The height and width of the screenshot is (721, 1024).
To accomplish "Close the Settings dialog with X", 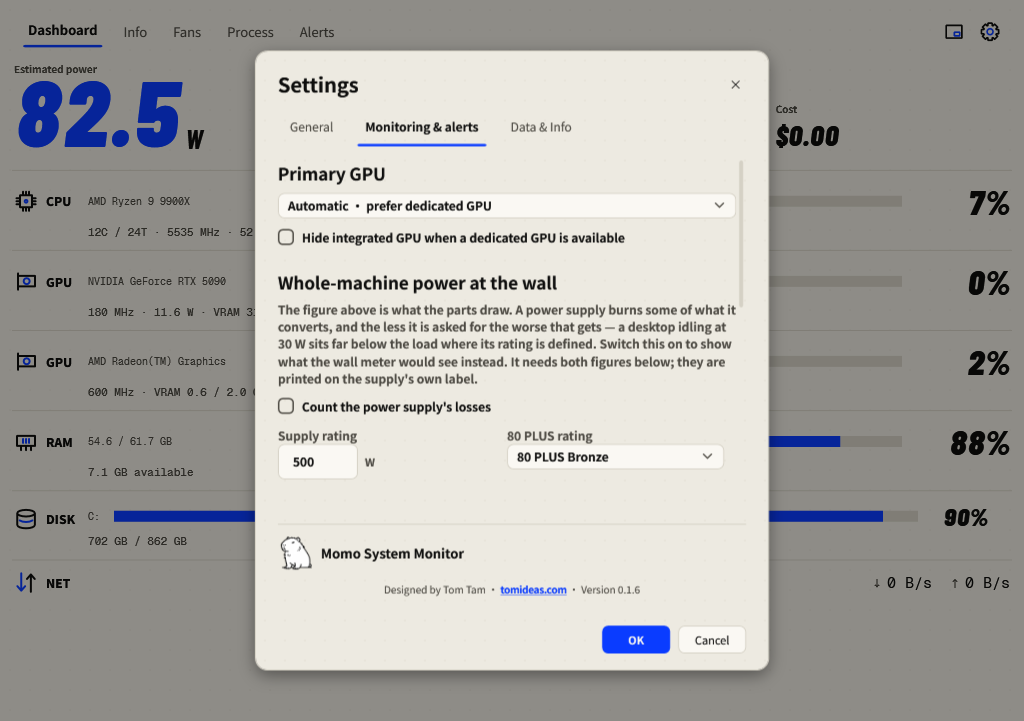I will point(735,84).
